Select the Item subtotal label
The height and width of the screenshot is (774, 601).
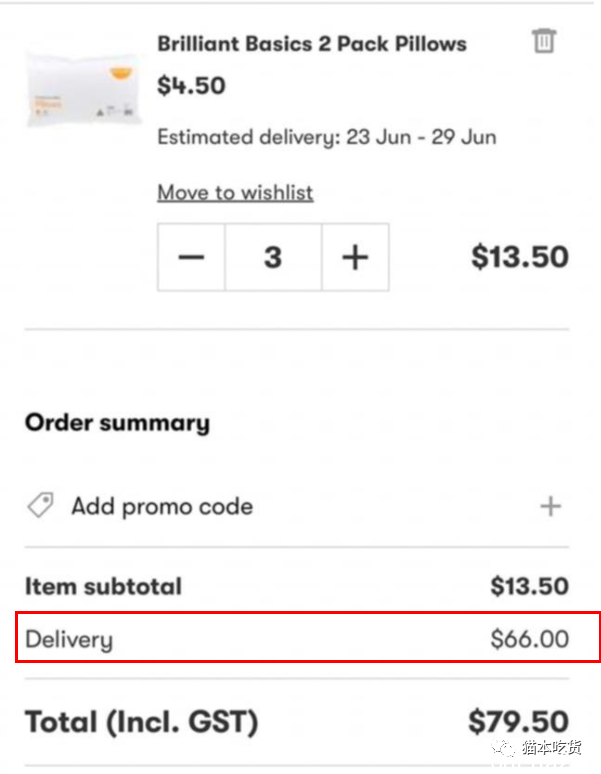click(104, 586)
